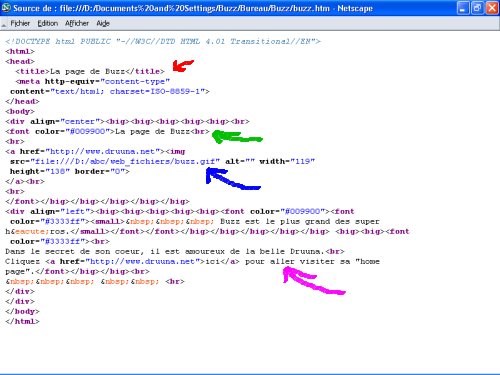This screenshot has width=500, height=375.
Task: Close the Netscape source window
Action: point(492,8)
